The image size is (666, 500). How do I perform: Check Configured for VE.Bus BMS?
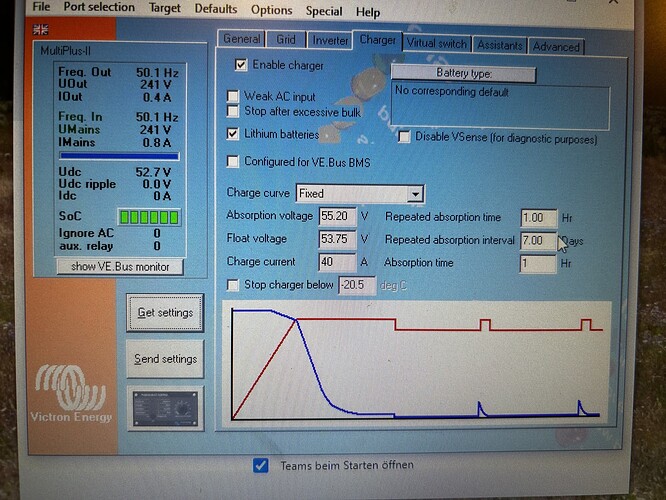(233, 161)
